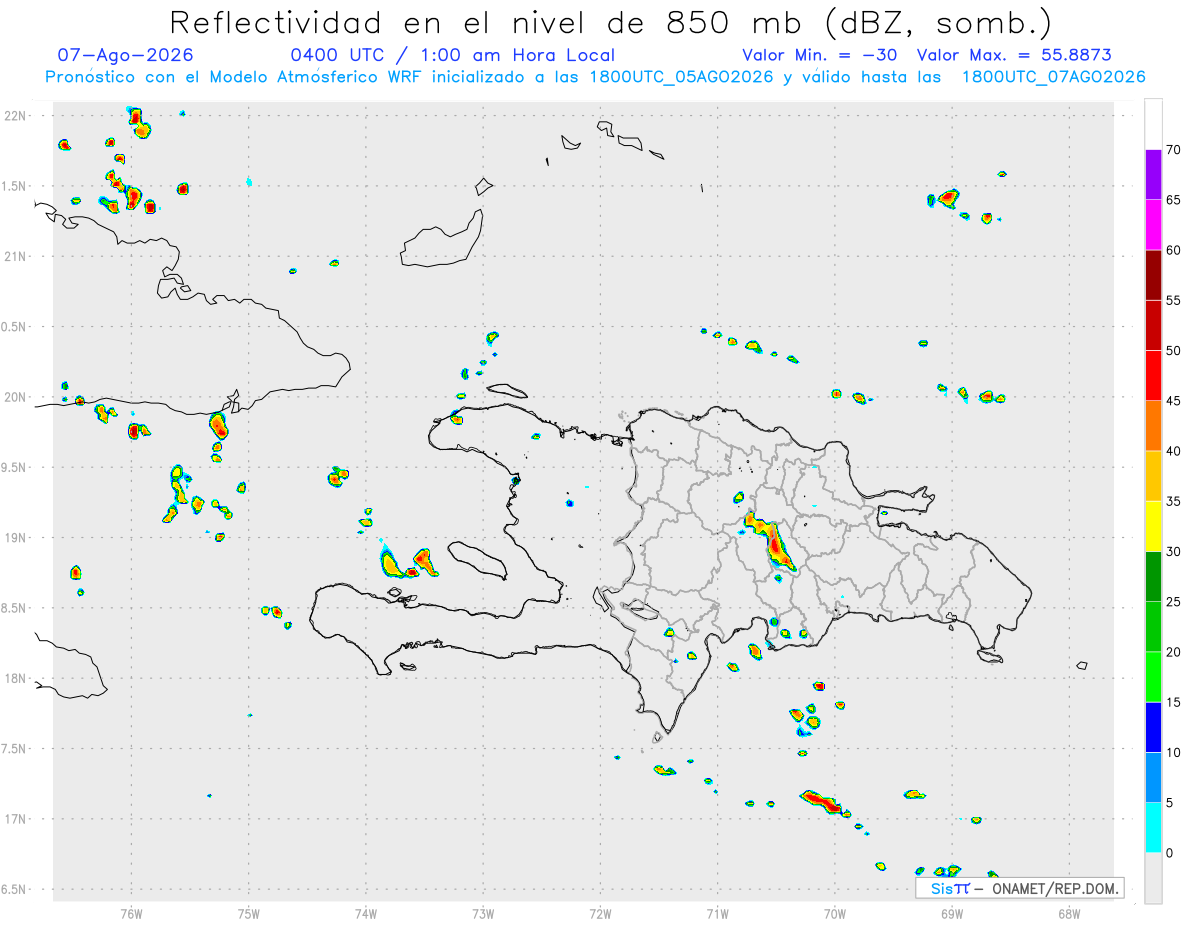Click the latitude axis label '22N'
The height and width of the screenshot is (927, 1200).
[16, 116]
